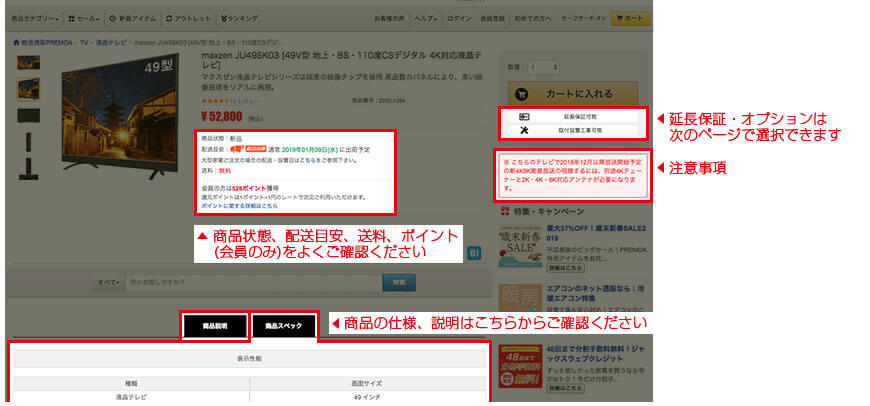Open the 歳末新春SALE banner image
870x406 pixels.
point(520,247)
